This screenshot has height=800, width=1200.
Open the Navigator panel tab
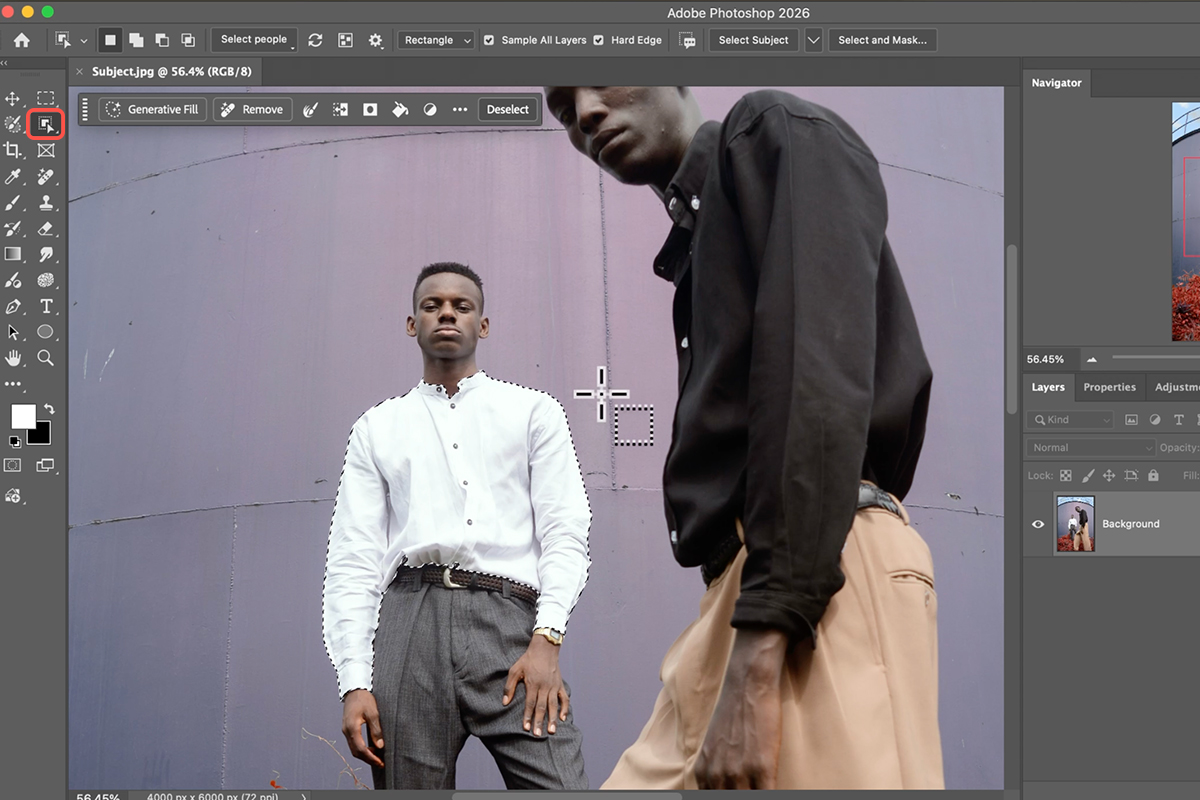point(1056,83)
